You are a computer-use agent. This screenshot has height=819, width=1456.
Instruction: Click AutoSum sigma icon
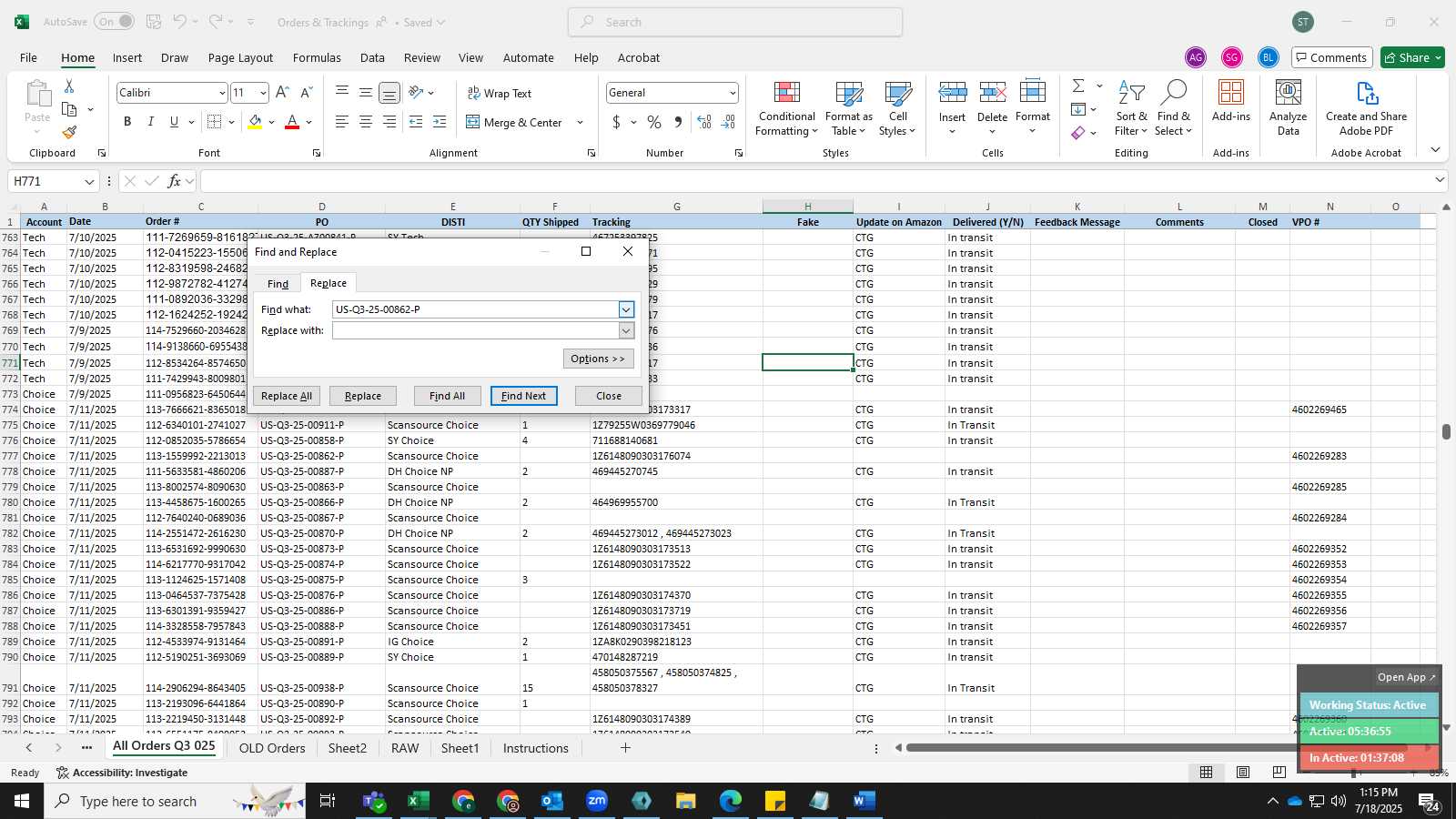click(1078, 86)
